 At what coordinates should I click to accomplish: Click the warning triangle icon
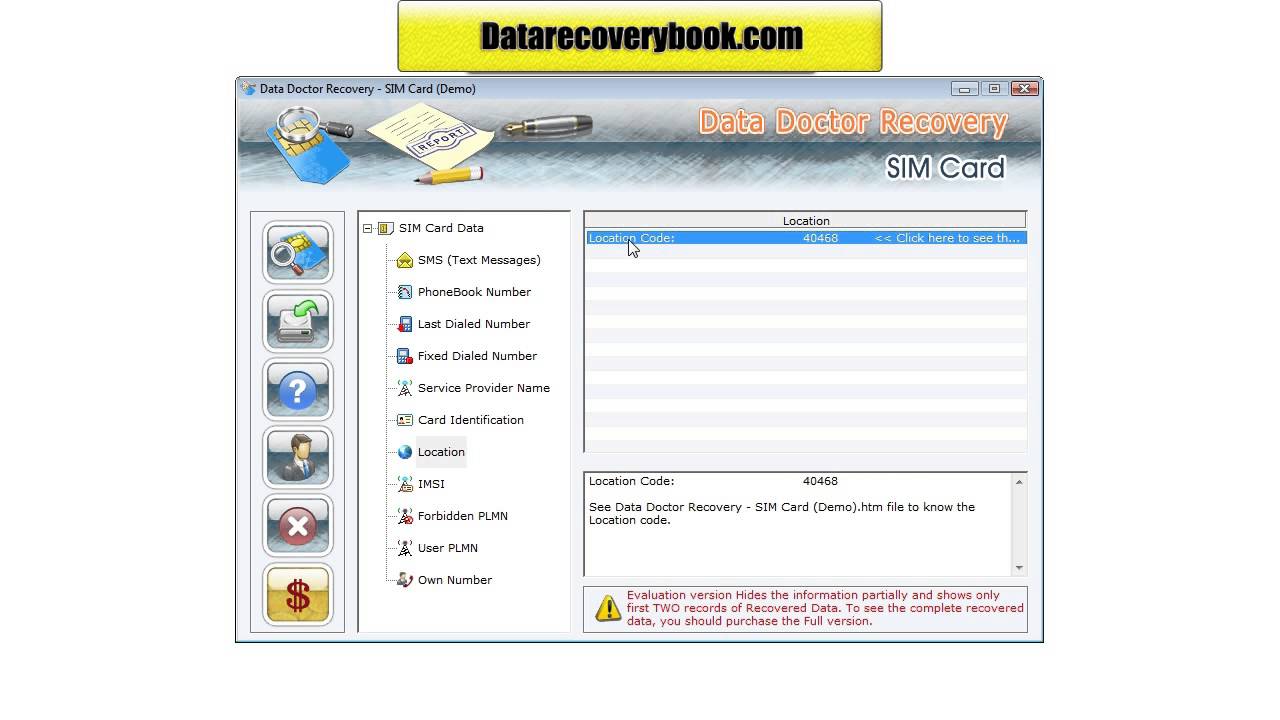pos(608,608)
